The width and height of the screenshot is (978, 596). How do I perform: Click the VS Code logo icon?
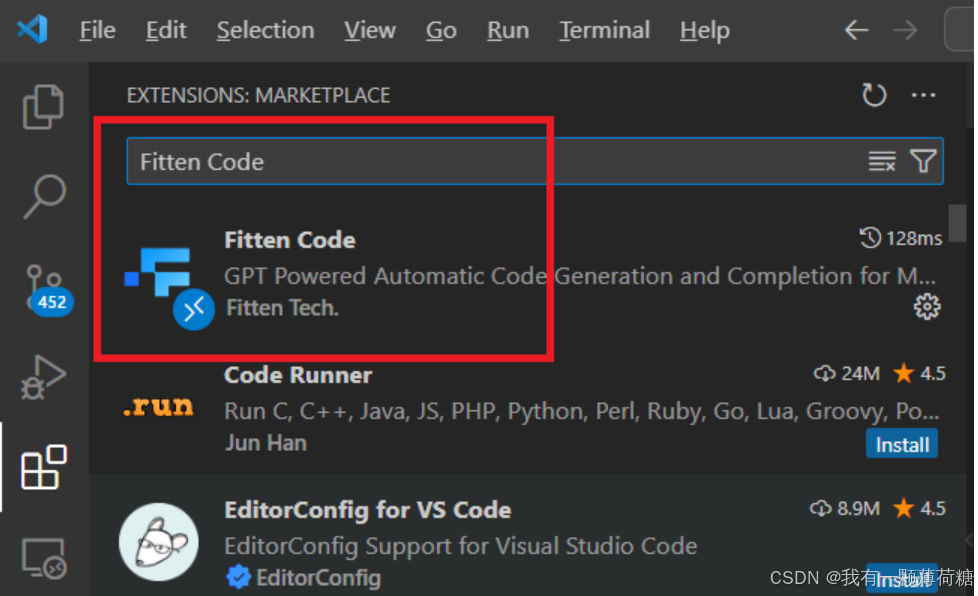click(32, 29)
